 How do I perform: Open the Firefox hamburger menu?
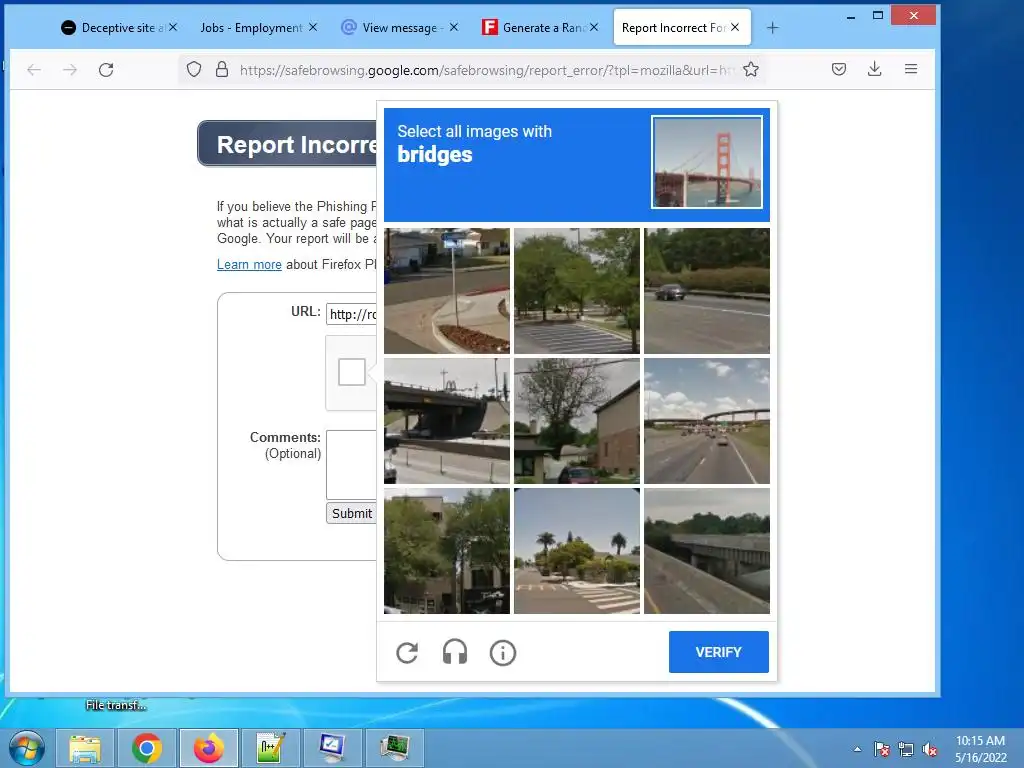[911, 69]
